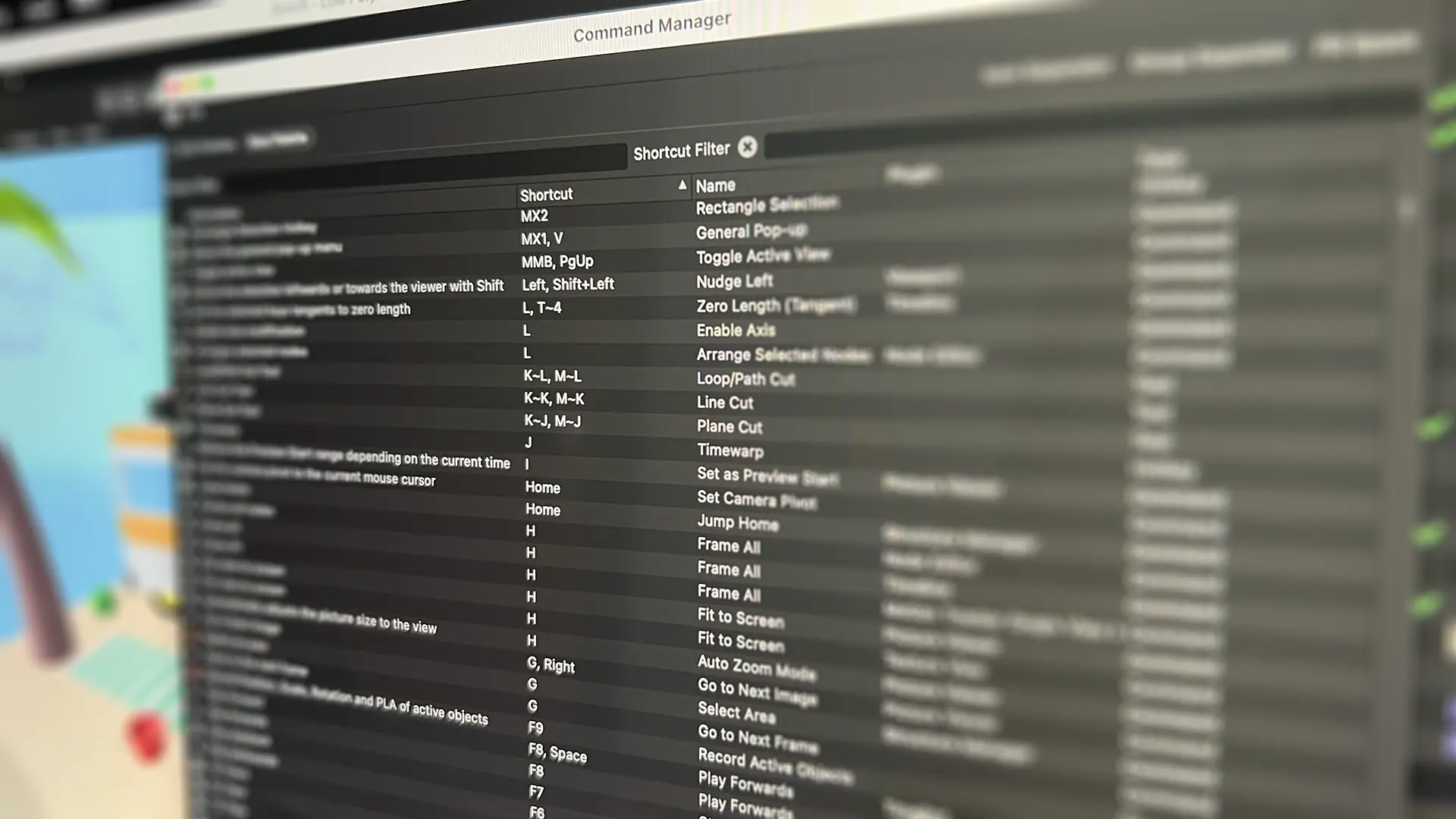Select the Nudge Left command
Screen dimensions: 1456x819
(734, 281)
